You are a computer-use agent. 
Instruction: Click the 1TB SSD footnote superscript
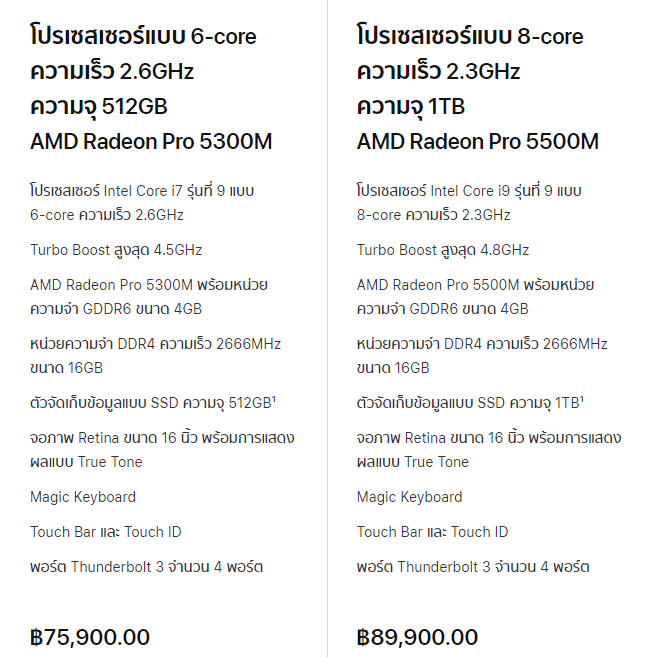(582, 399)
